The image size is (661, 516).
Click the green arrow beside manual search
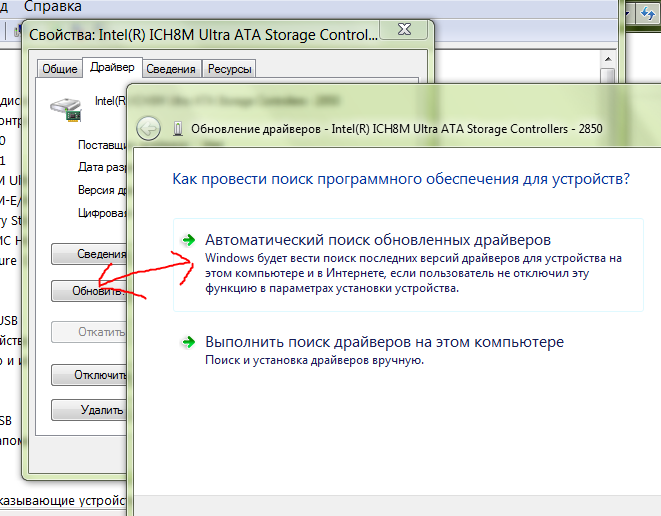tap(188, 342)
